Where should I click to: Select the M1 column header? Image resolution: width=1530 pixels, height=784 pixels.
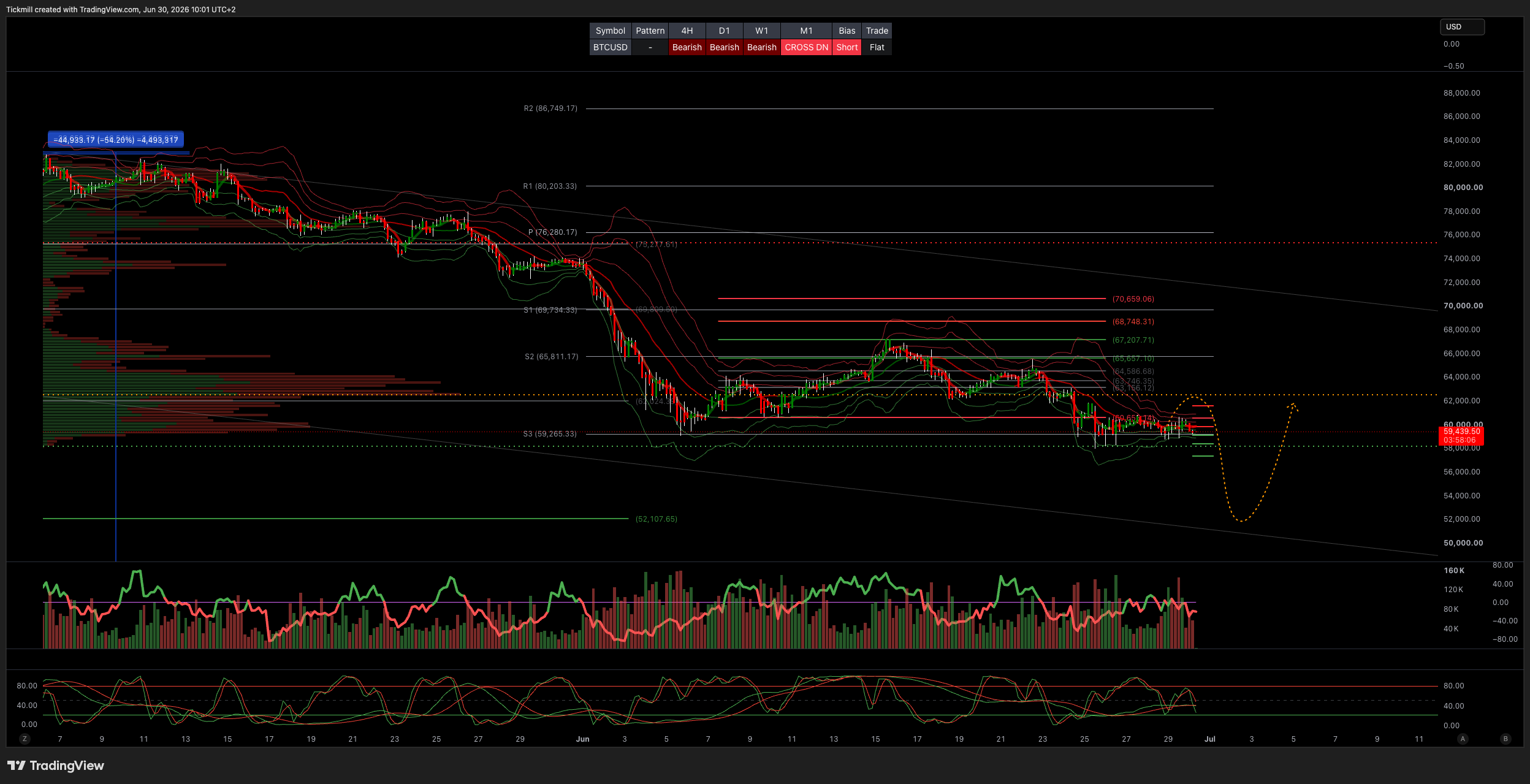coord(806,31)
